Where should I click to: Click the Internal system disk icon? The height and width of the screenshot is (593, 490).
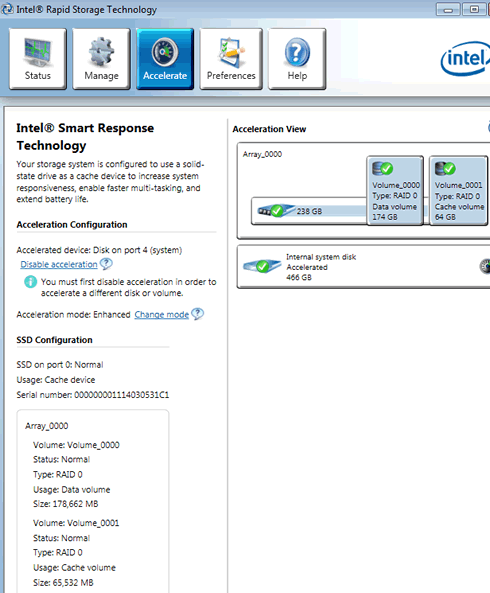262,266
